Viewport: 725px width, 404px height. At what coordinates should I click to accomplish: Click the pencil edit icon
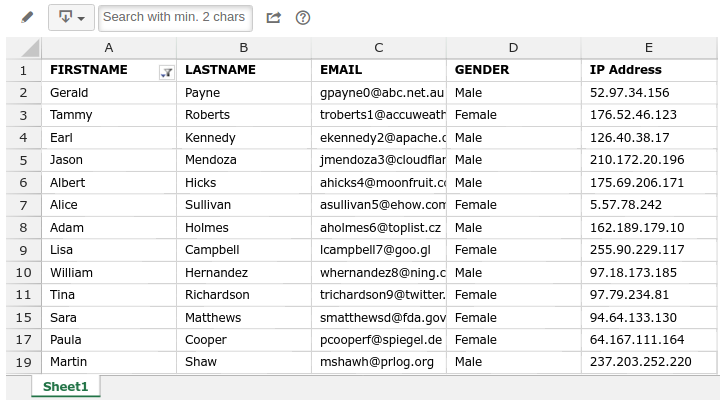pos(27,18)
